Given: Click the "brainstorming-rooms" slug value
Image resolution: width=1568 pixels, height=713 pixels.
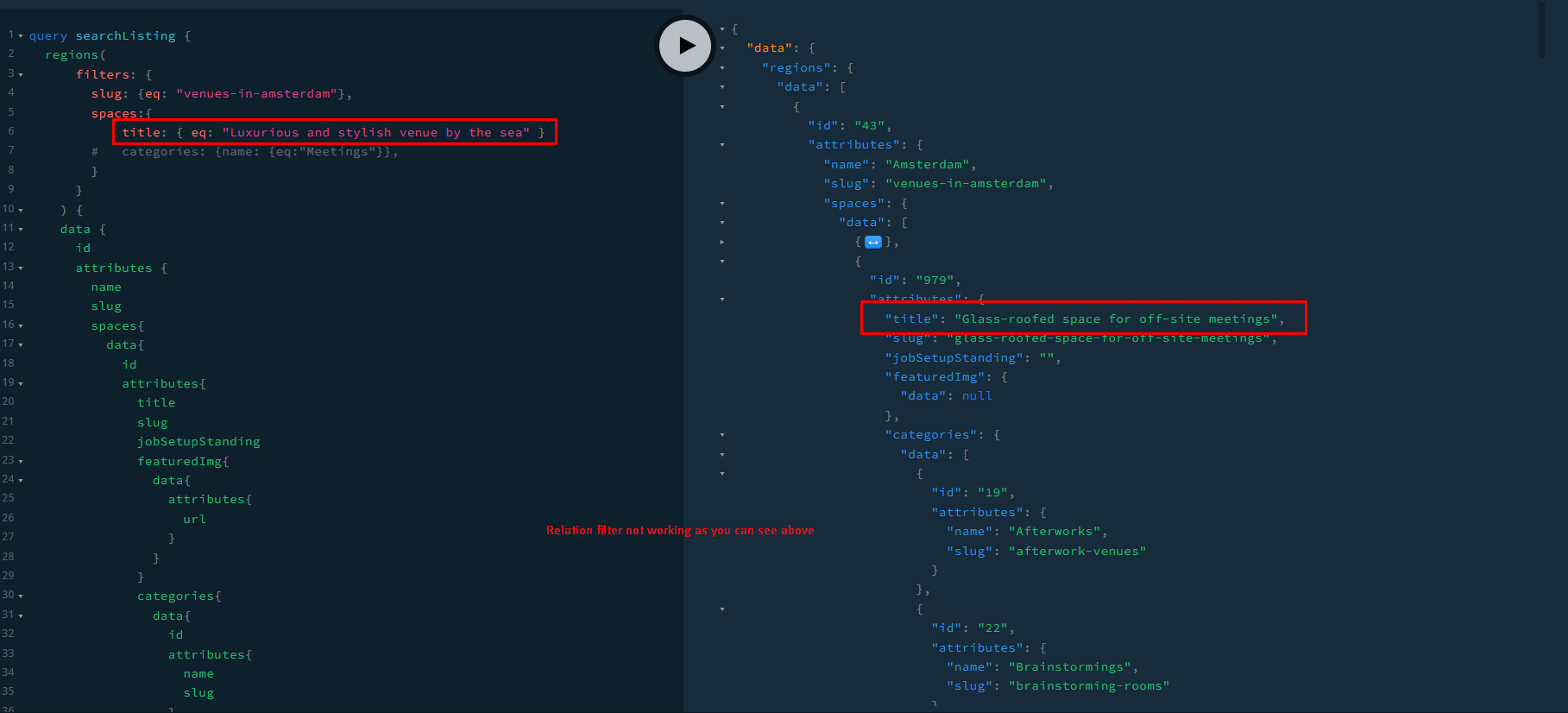Looking at the screenshot, I should point(1089,686).
